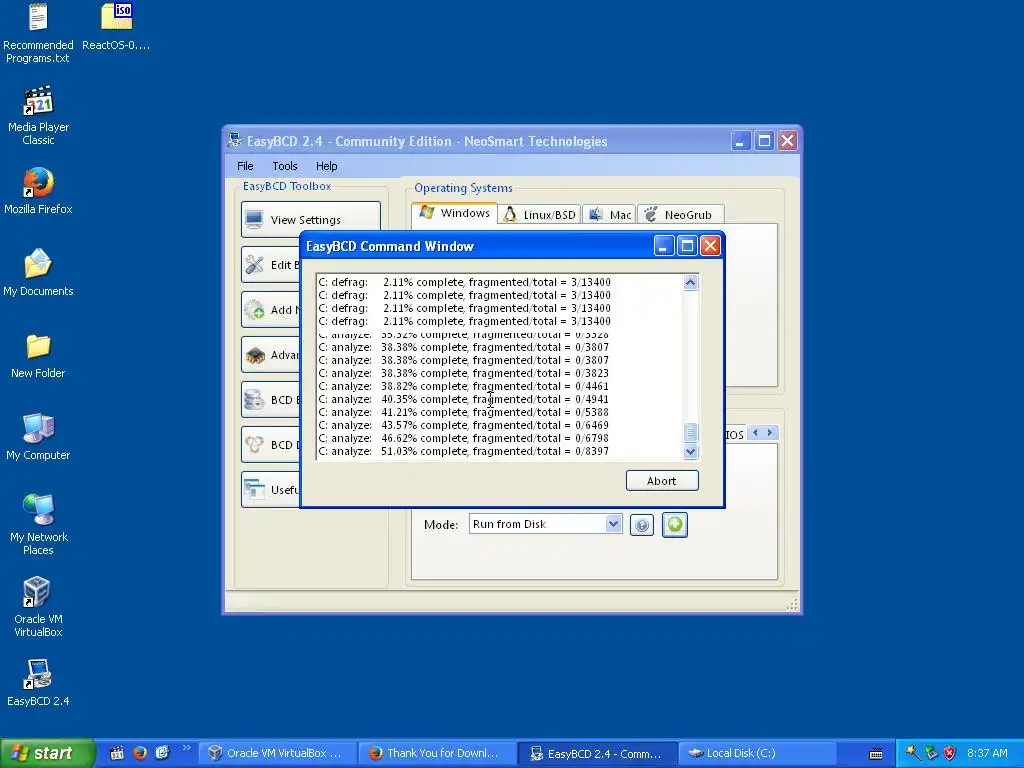The image size is (1024, 768).
Task: Launch Media Player Classic shortcut
Action: pos(38,115)
